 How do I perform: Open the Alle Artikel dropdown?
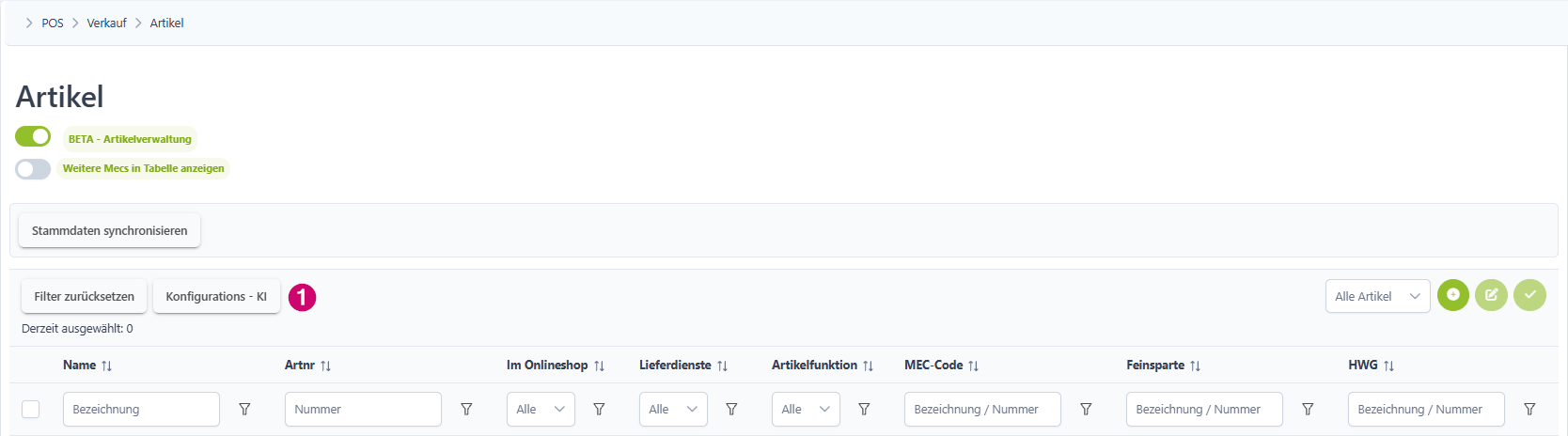click(x=1377, y=296)
